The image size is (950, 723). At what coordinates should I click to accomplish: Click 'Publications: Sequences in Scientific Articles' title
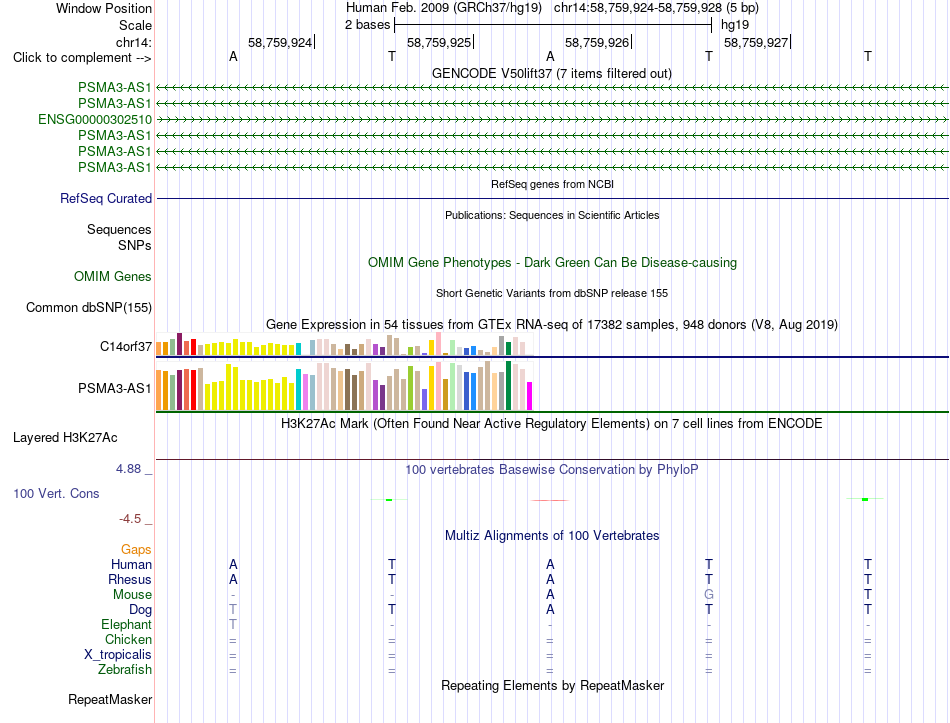(552, 215)
